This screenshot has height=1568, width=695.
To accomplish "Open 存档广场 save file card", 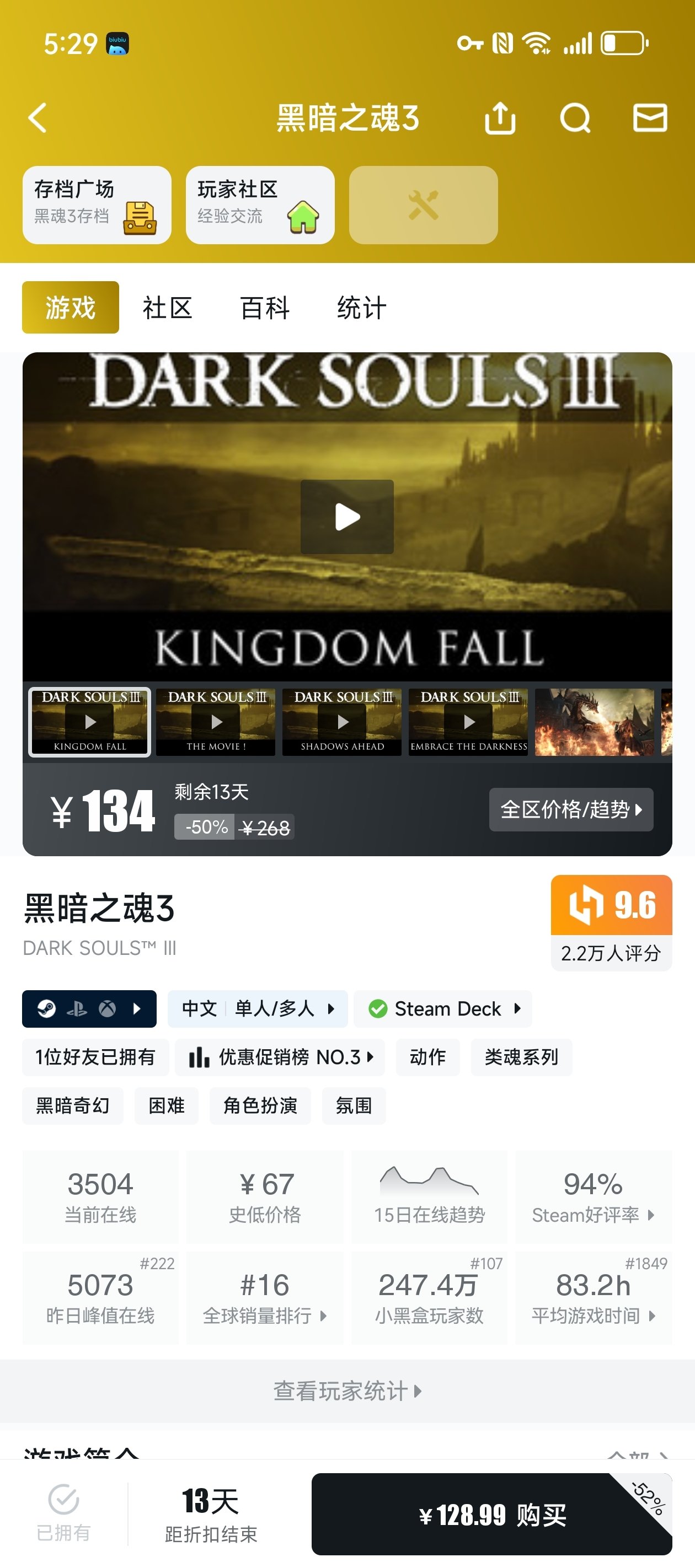I will pos(97,205).
